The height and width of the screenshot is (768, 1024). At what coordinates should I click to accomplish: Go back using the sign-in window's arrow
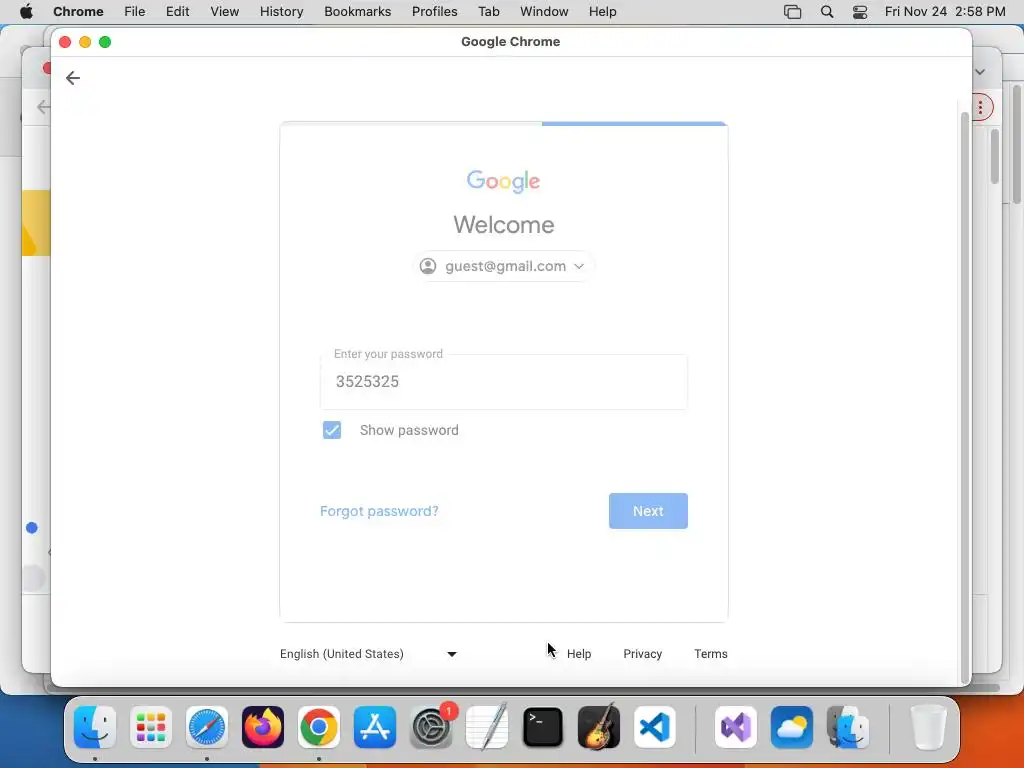pyautogui.click(x=72, y=78)
